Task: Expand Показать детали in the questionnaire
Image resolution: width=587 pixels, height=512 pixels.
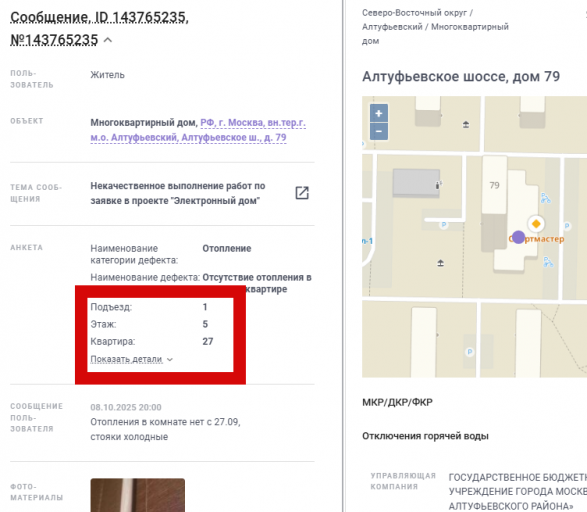Action: tap(131, 359)
